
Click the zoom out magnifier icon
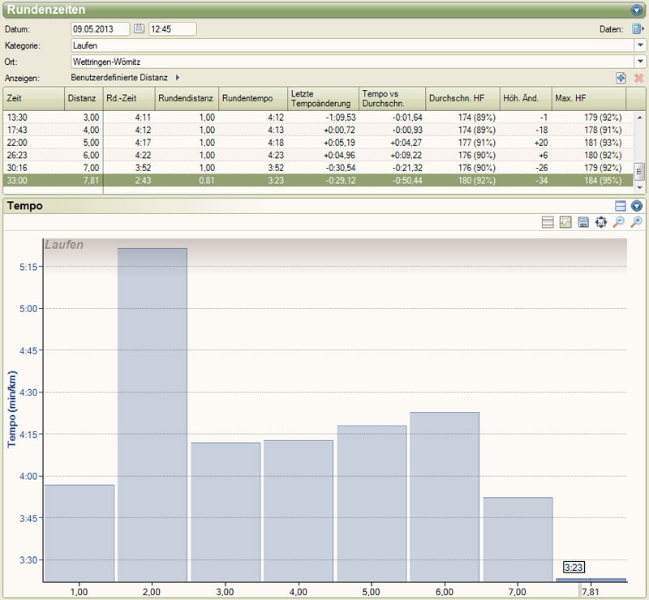[618, 222]
